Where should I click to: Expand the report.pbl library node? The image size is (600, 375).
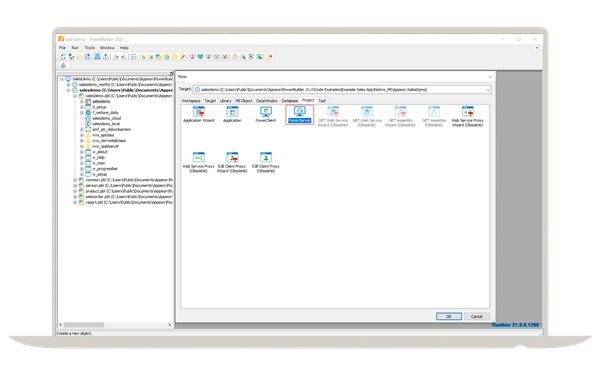click(x=75, y=202)
